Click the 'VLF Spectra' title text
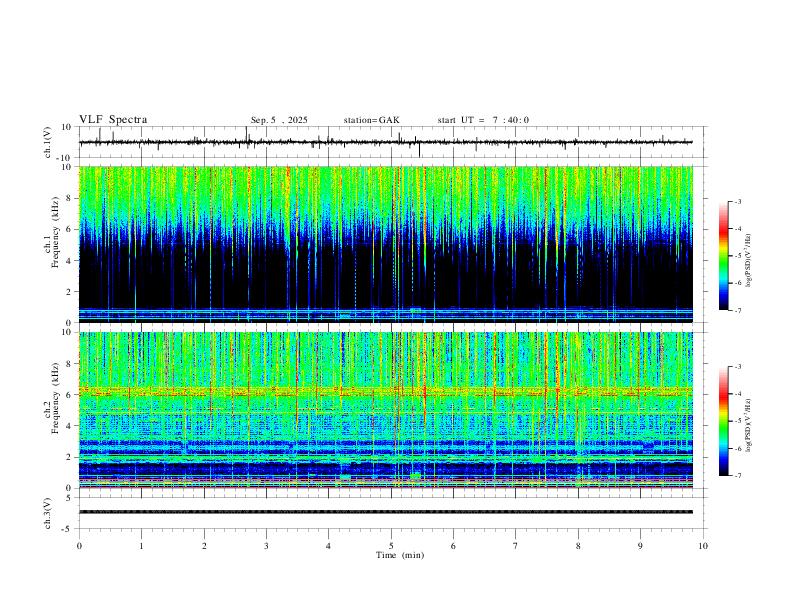This screenshot has height=612, width=792. 113,120
